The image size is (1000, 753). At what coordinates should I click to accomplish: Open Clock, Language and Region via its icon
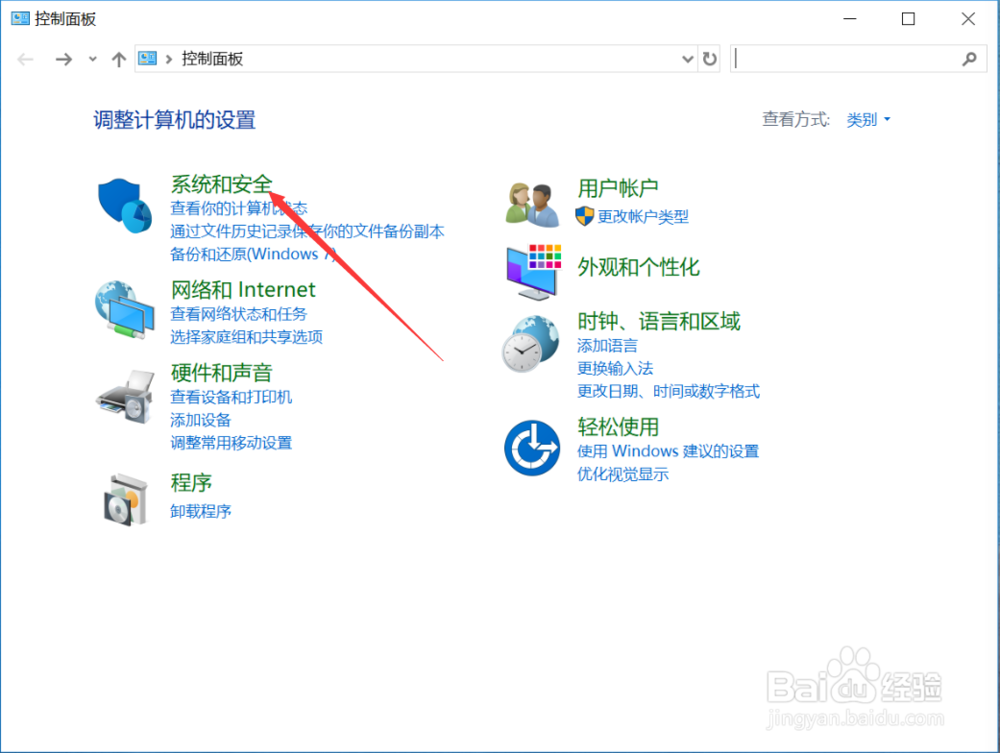pyautogui.click(x=531, y=343)
